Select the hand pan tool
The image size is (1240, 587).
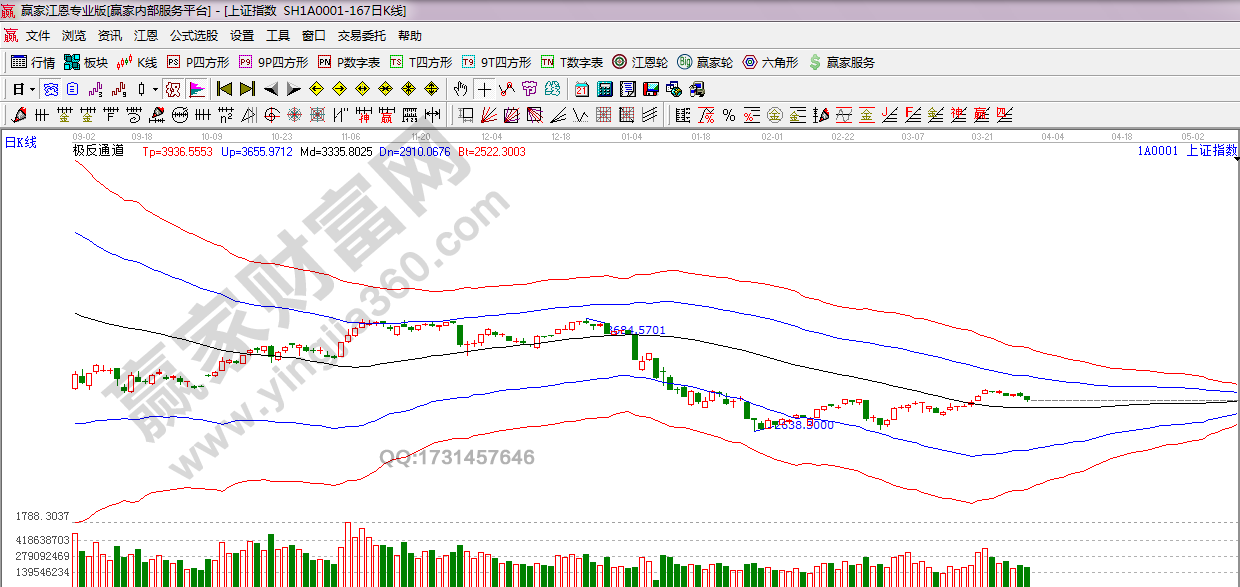point(461,89)
